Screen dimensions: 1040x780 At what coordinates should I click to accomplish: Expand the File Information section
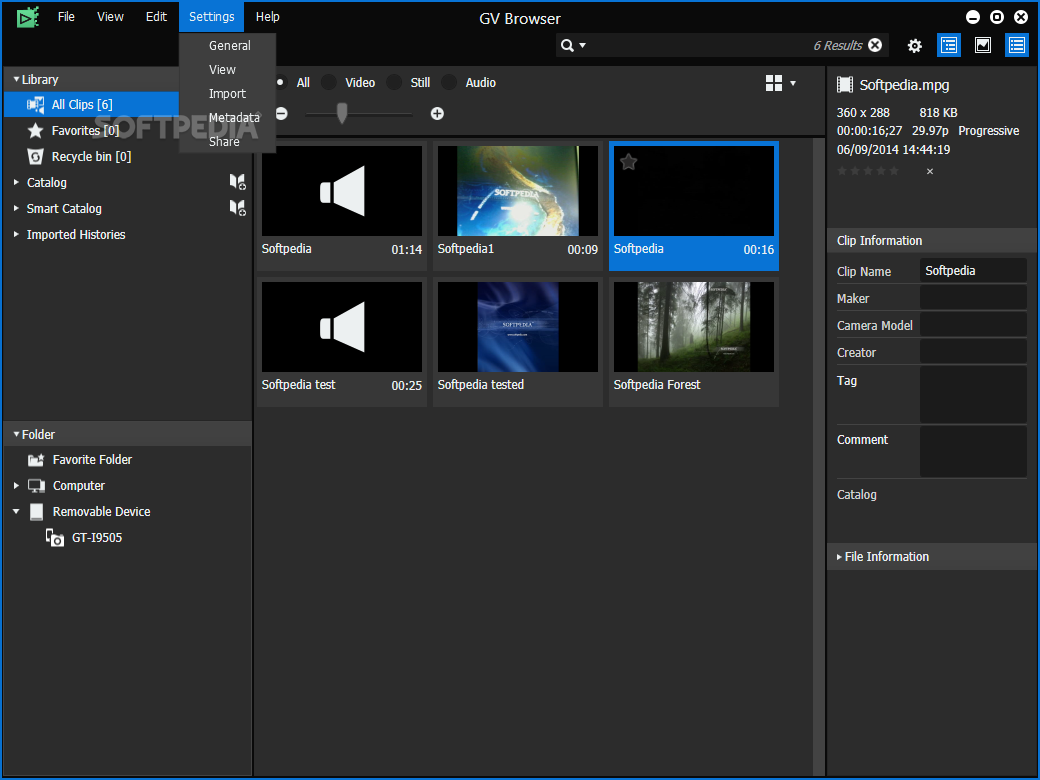point(839,557)
